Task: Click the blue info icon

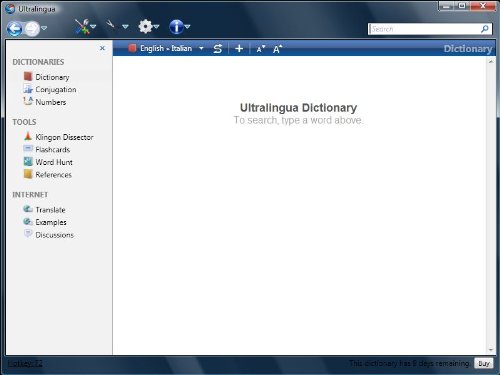Action: (176, 27)
